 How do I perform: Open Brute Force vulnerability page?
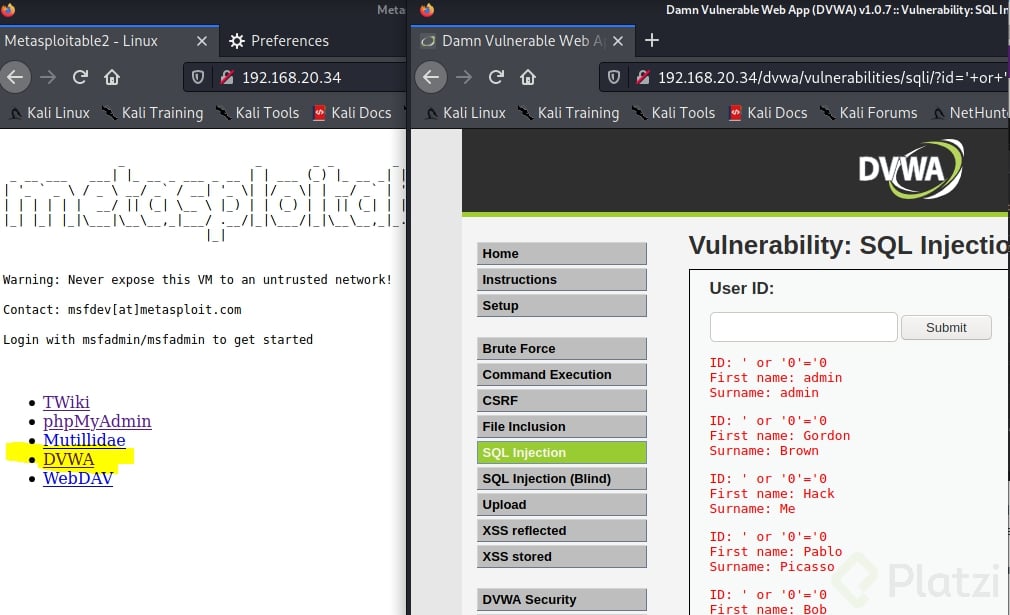[562, 348]
